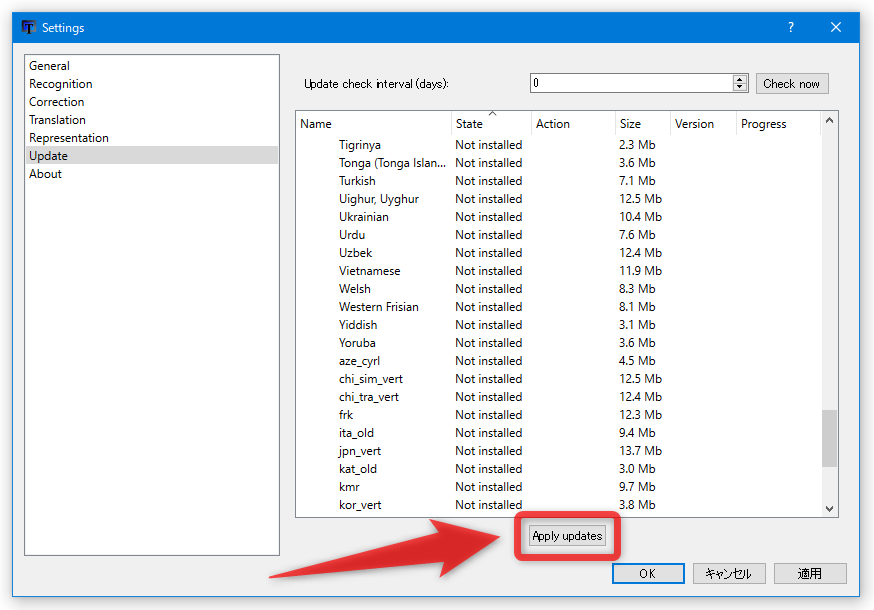Decrease the update check interval value

coord(740,88)
